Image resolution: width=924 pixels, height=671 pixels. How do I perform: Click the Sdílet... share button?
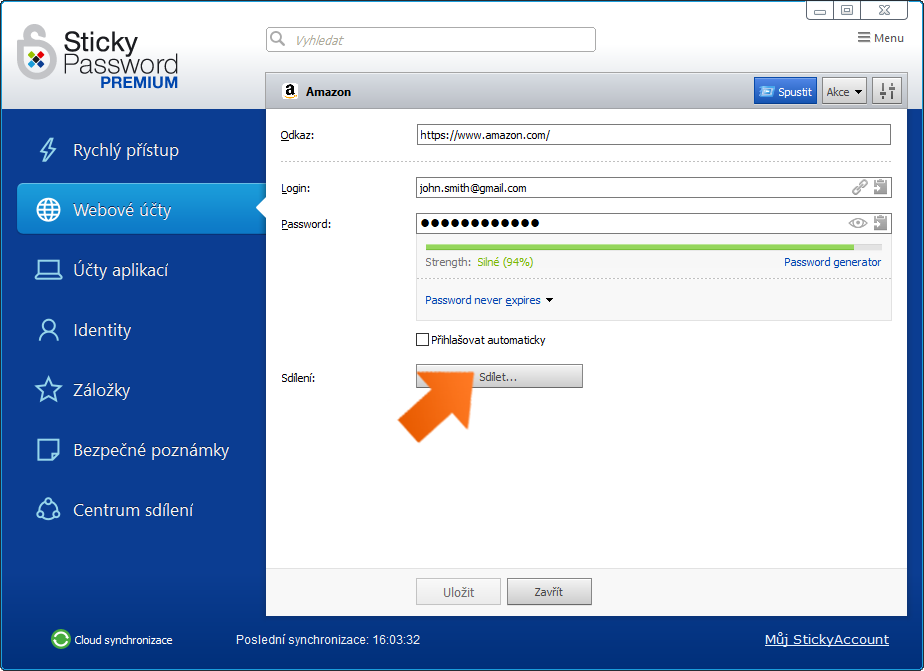point(499,376)
